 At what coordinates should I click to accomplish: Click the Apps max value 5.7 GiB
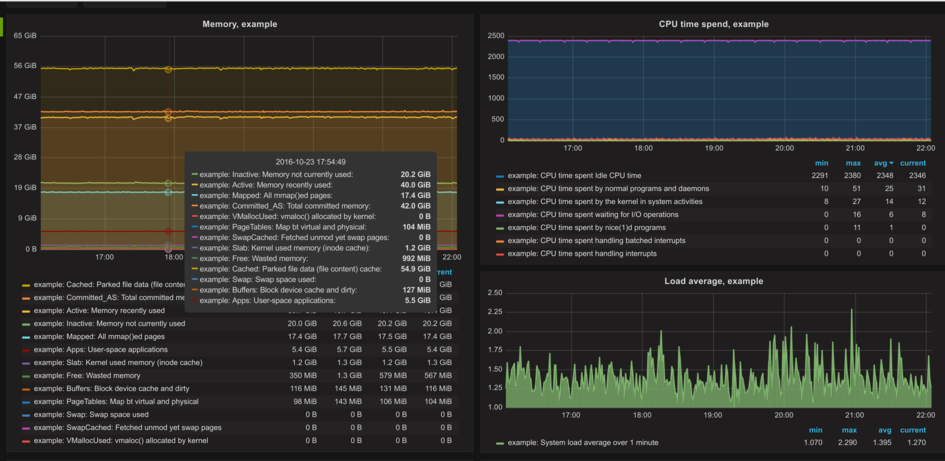tap(350, 350)
